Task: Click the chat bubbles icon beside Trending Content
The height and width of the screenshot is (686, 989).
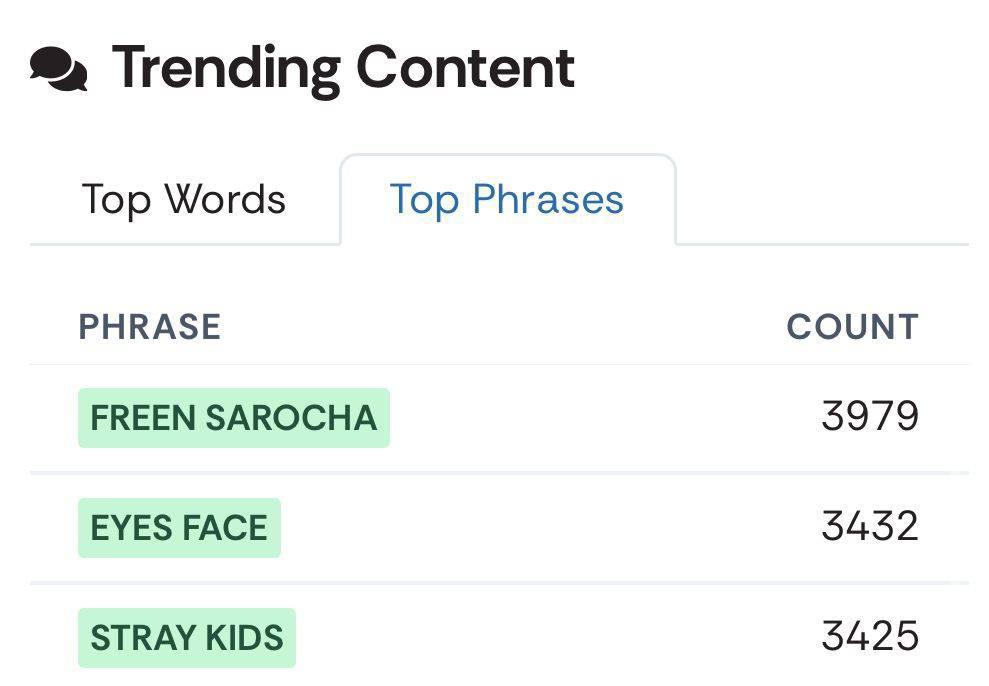Action: [x=59, y=69]
